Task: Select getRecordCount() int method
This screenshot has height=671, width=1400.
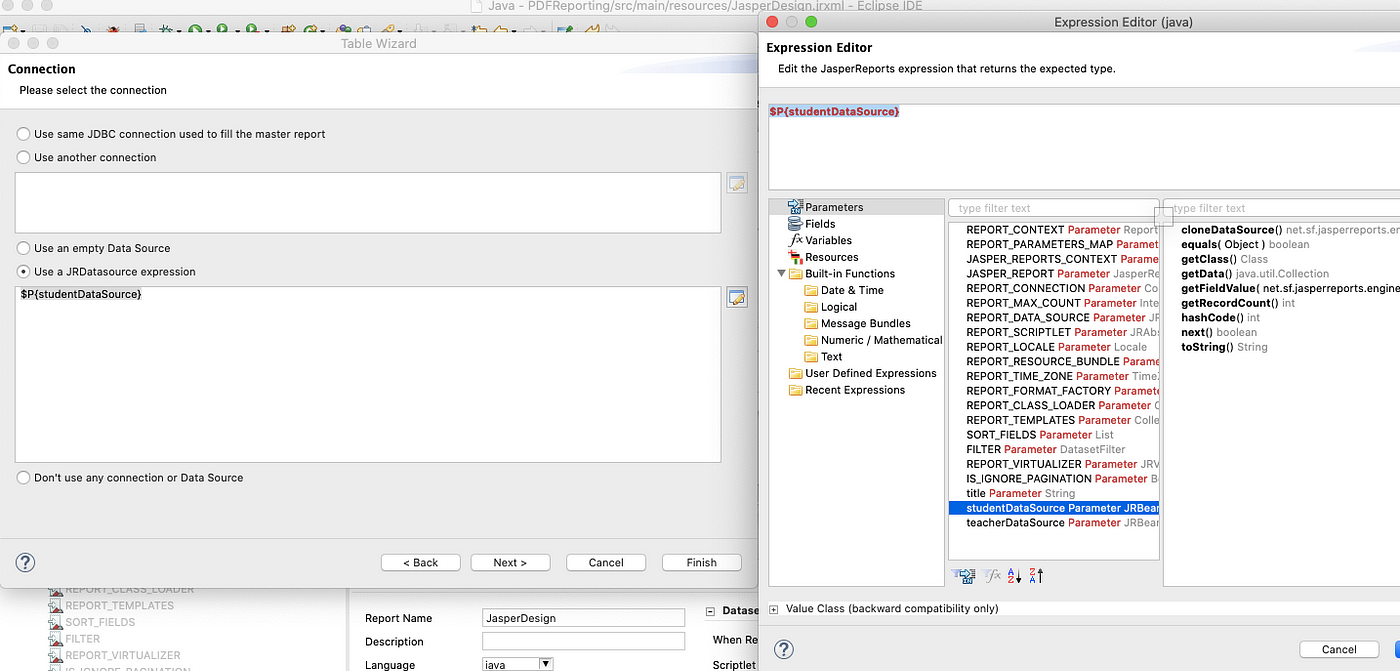Action: point(1238,303)
